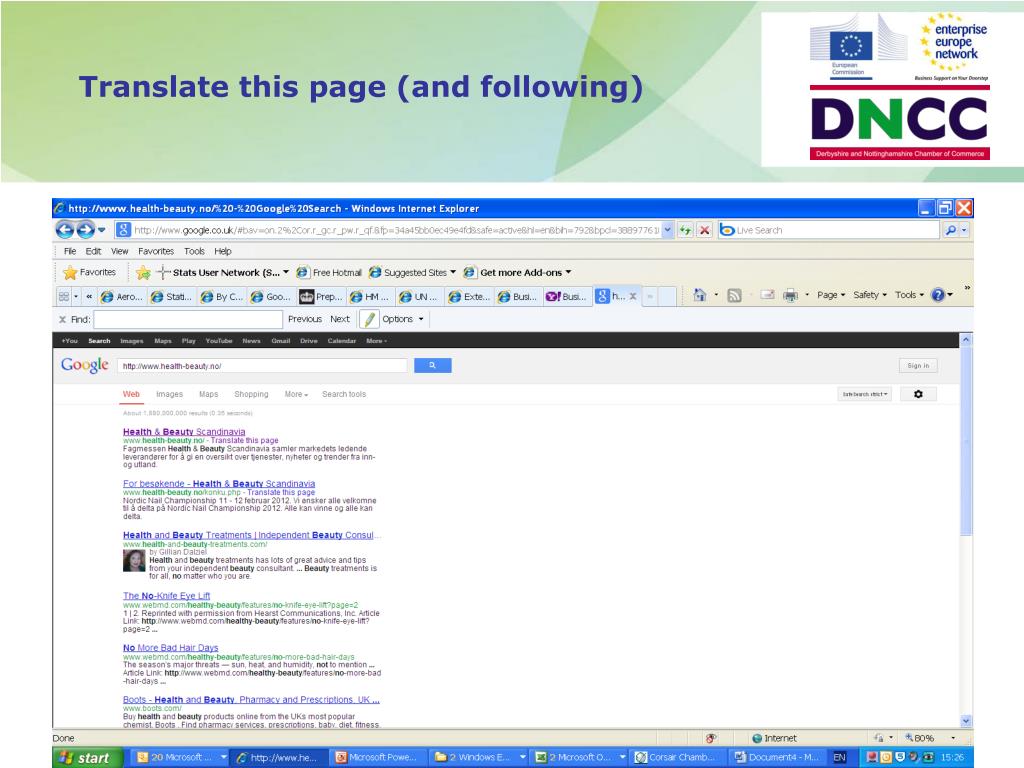Open Find bar Options dropdown
The width and height of the screenshot is (1024, 768).
pyautogui.click(x=402, y=319)
